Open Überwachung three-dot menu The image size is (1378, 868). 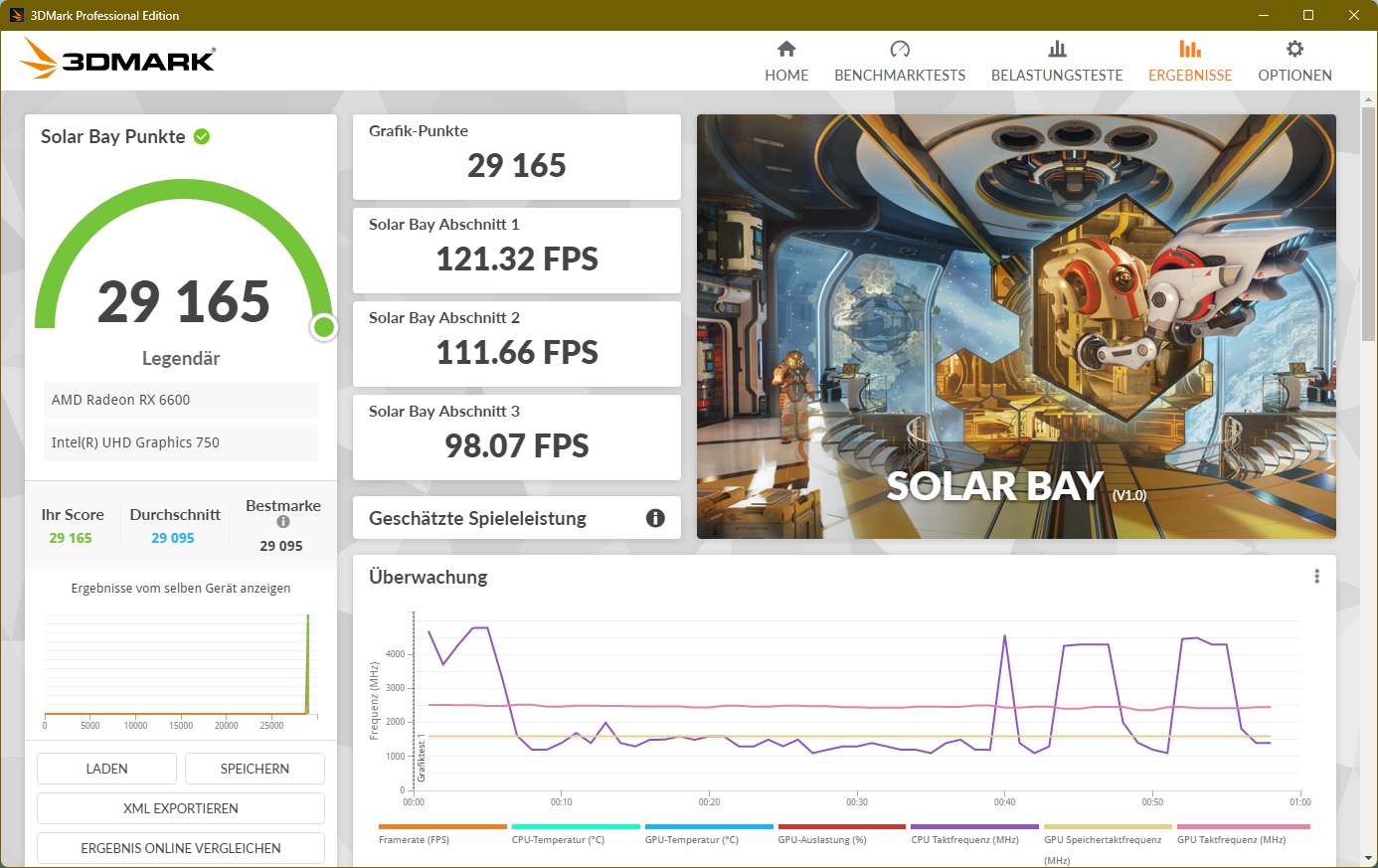[1317, 577]
